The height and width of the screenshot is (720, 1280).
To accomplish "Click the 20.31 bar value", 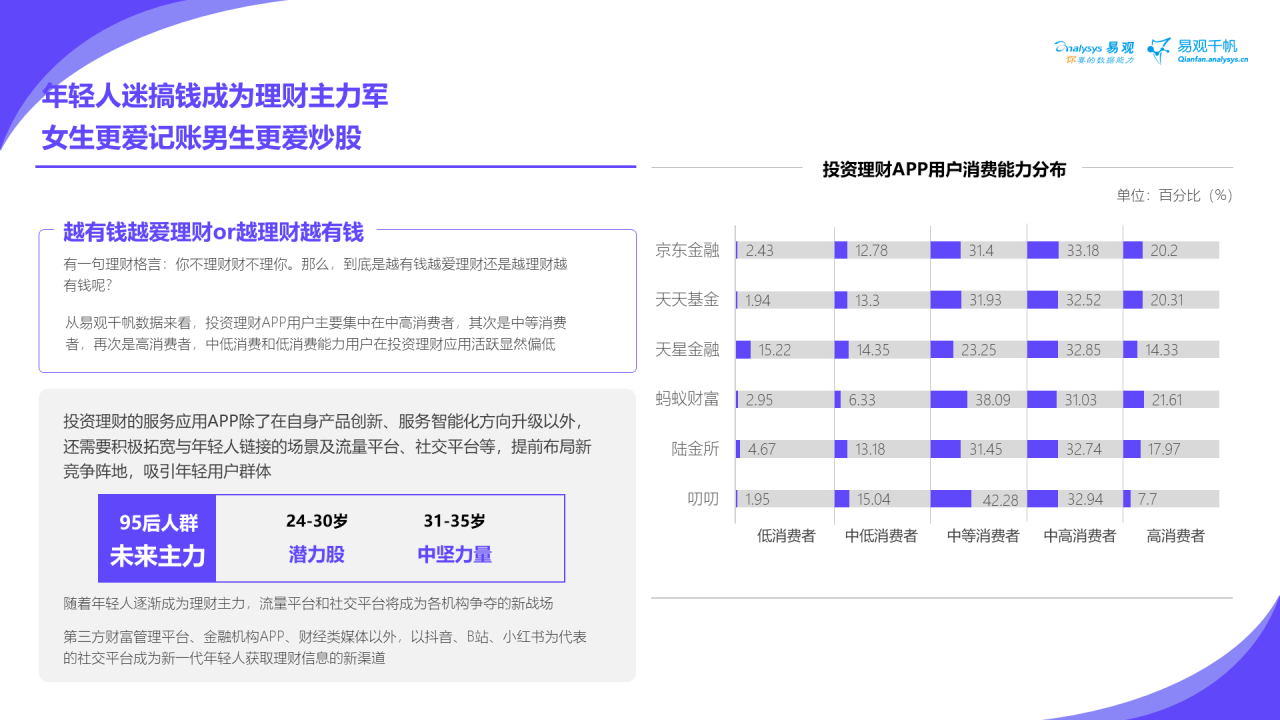I will (1166, 300).
